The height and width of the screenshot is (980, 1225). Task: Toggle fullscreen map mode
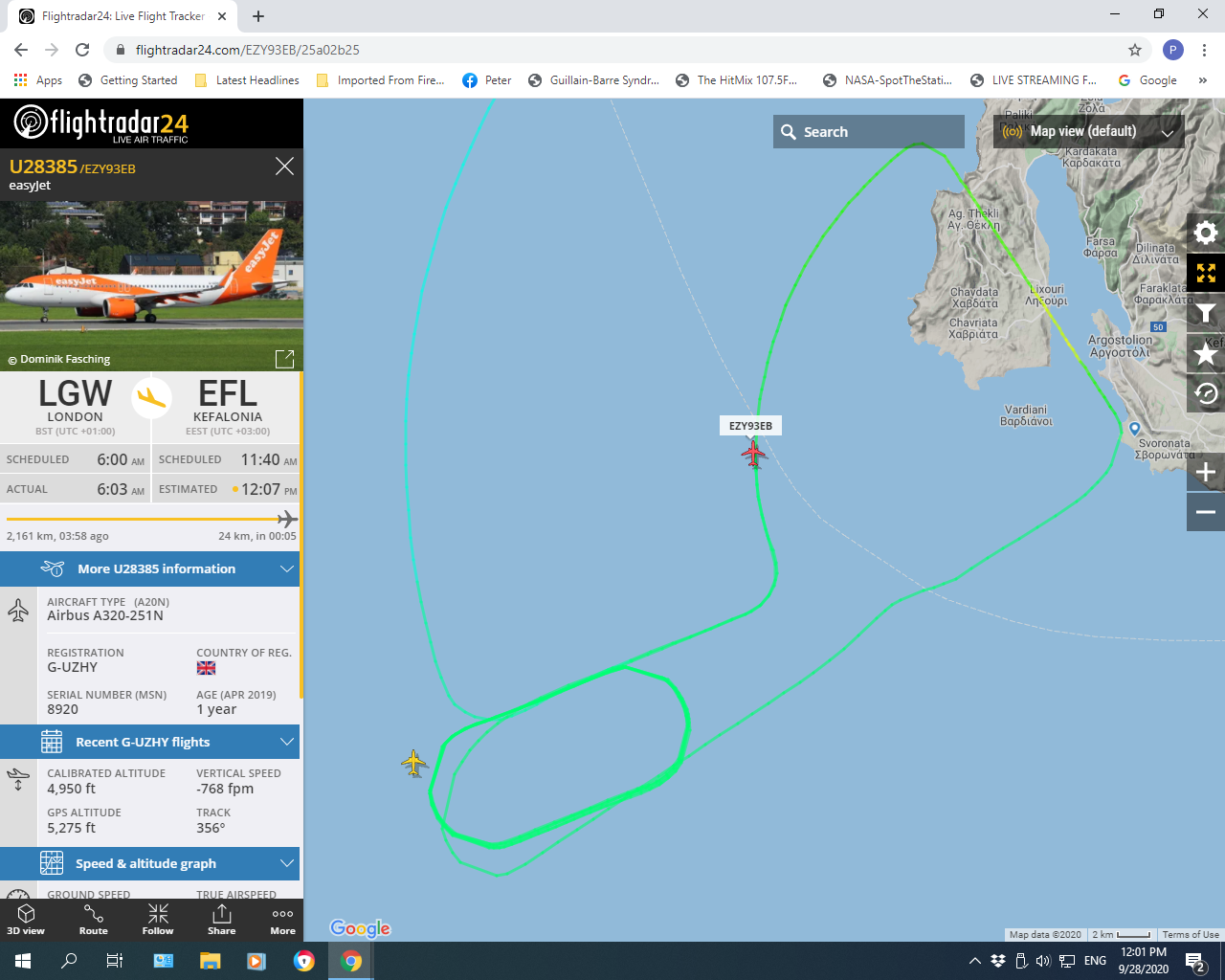[x=1206, y=273]
